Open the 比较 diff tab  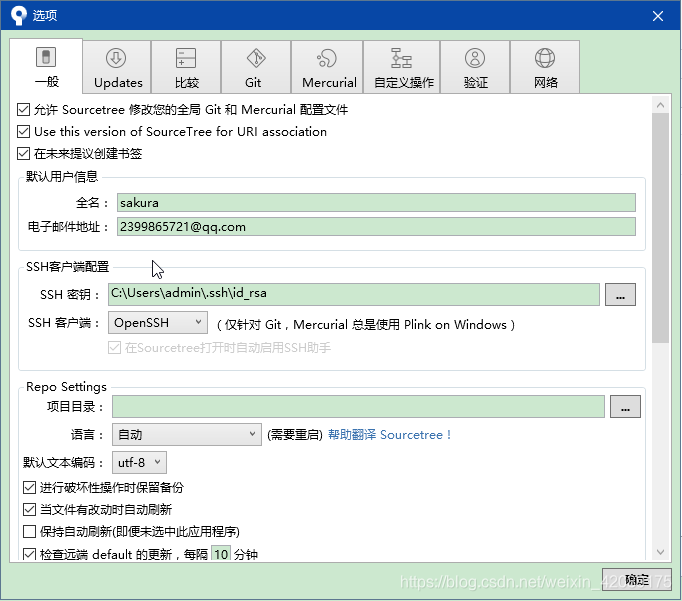186,67
